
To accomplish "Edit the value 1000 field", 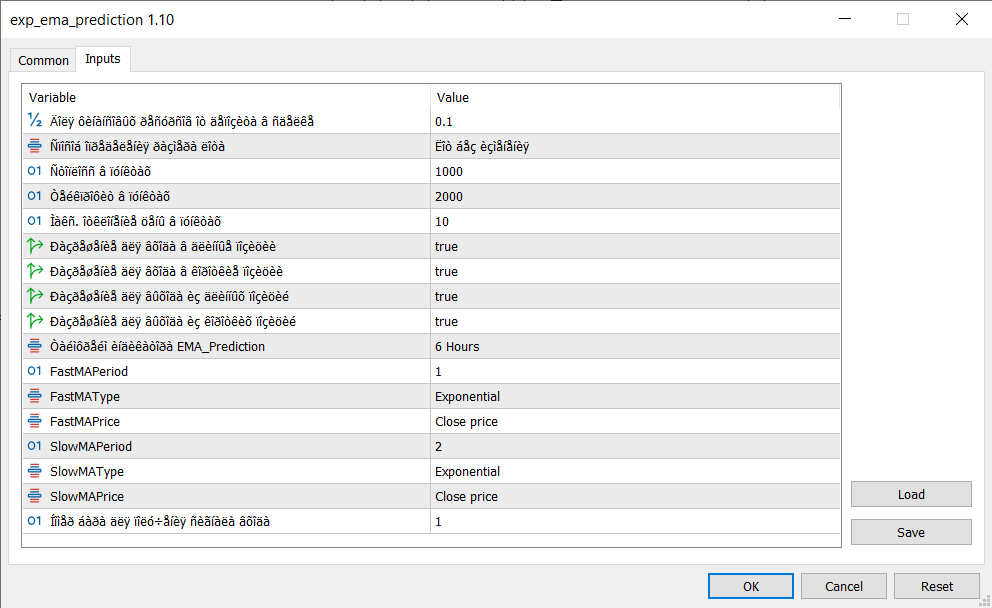I will point(635,171).
